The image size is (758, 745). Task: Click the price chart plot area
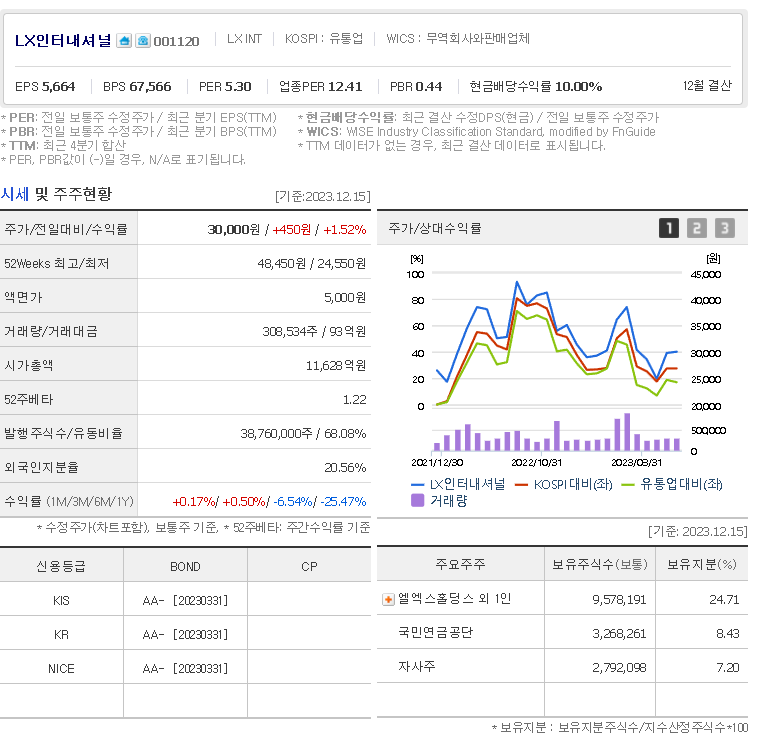[x=557, y=340]
